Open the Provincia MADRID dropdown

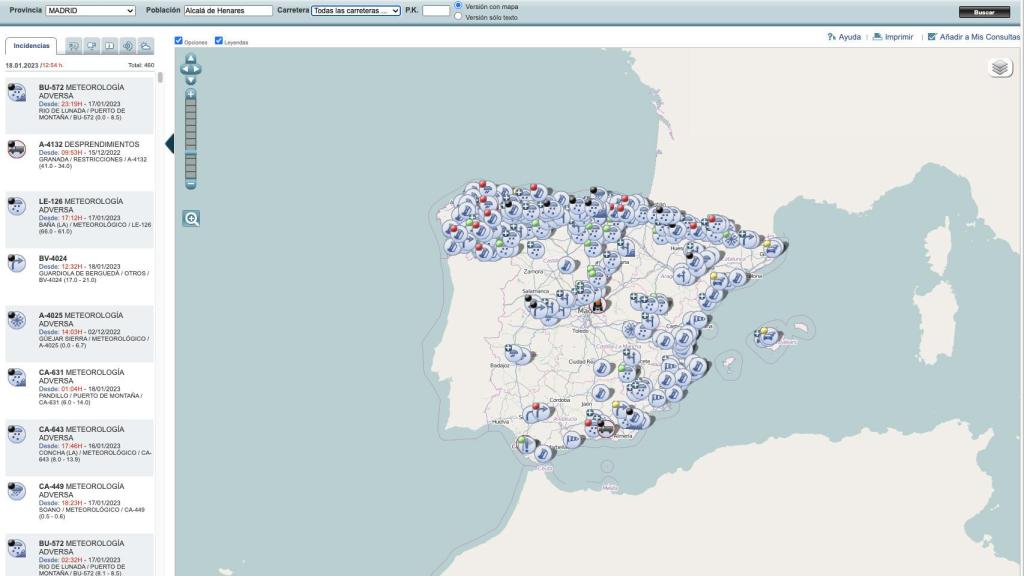point(90,10)
